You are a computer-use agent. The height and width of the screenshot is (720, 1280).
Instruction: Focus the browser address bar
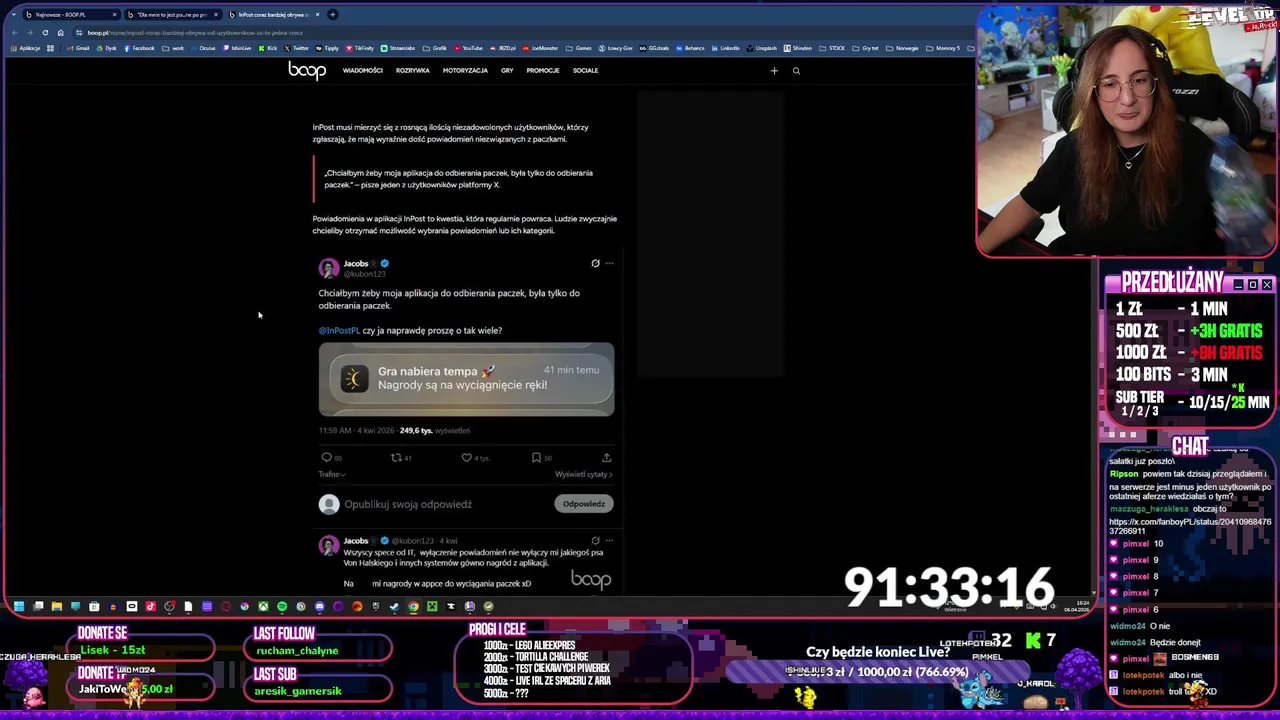[520, 33]
